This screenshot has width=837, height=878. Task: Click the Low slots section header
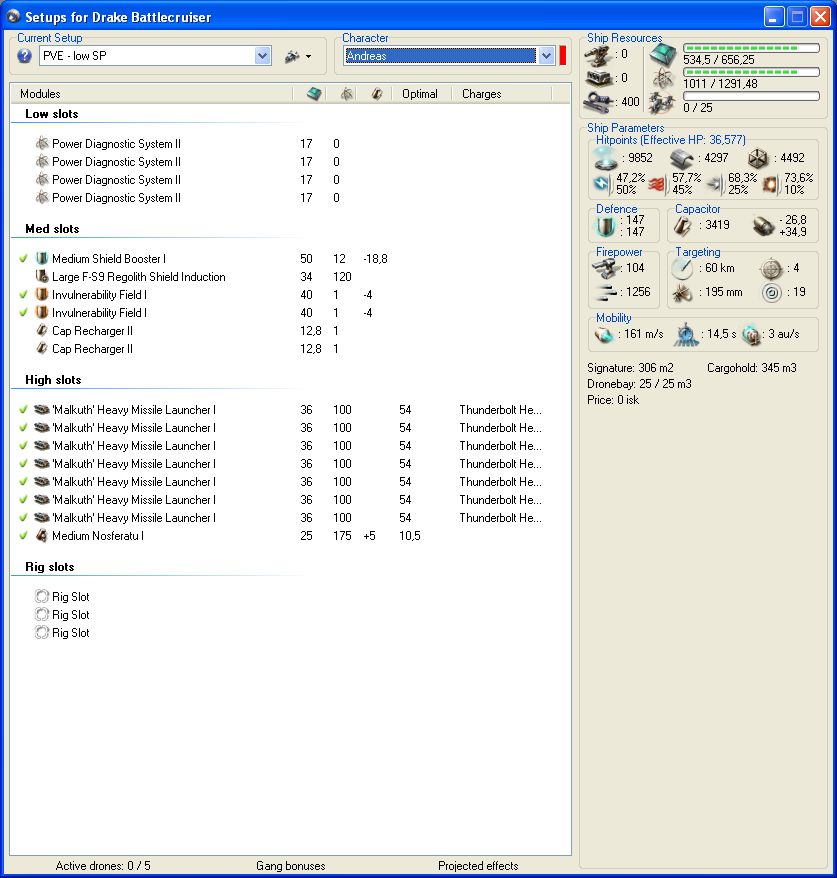pos(52,114)
